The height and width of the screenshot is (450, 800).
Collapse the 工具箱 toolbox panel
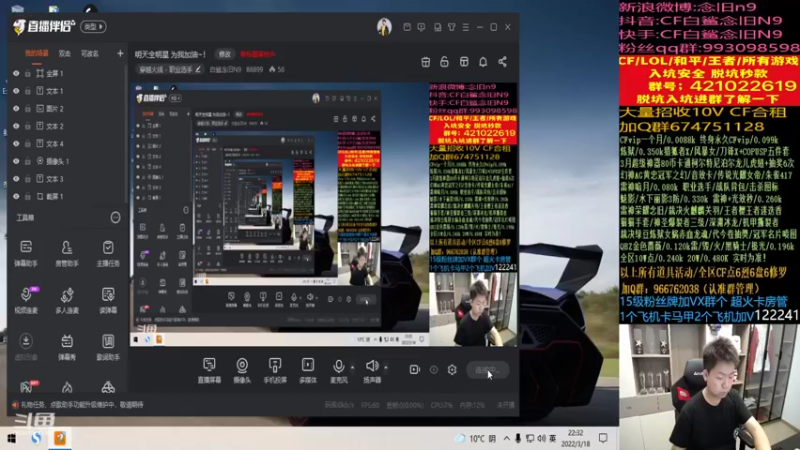click(x=115, y=218)
